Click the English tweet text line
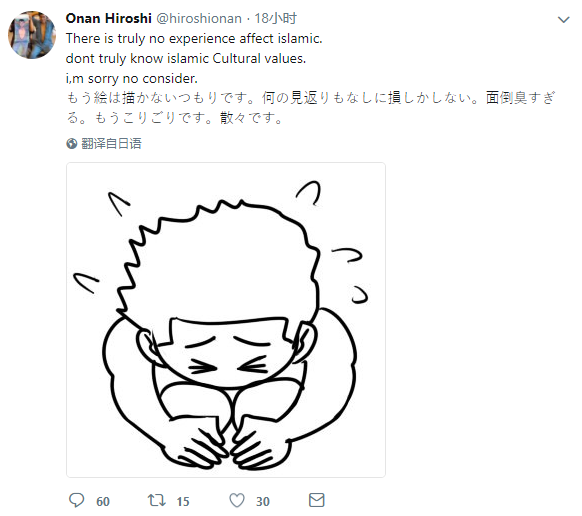 point(194,39)
